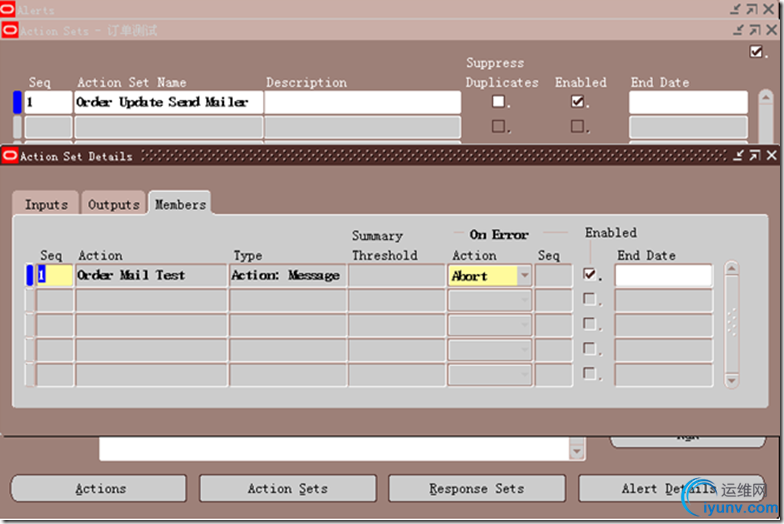
Task: Toggle checkbox at top right of Action Sets window
Action: coord(756,52)
